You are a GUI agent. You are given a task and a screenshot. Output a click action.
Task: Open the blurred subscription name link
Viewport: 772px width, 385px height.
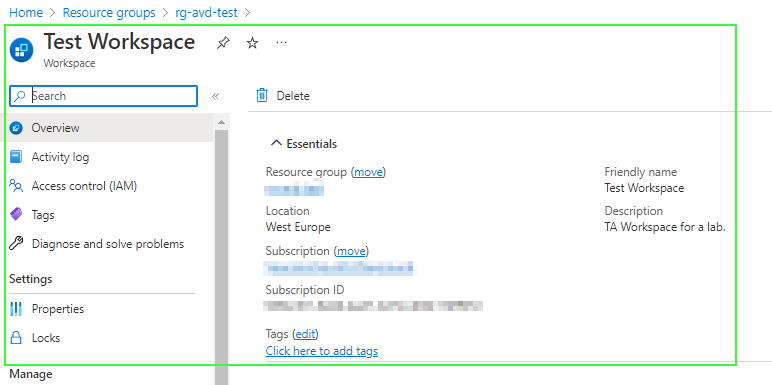coord(339,267)
